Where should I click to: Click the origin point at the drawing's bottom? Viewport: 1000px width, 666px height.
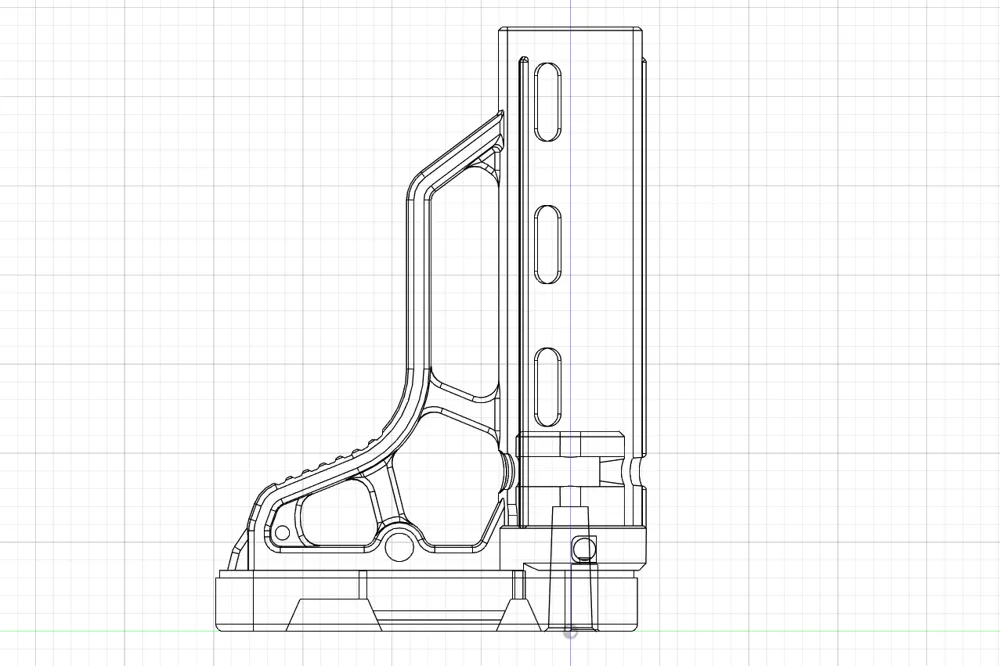570,632
